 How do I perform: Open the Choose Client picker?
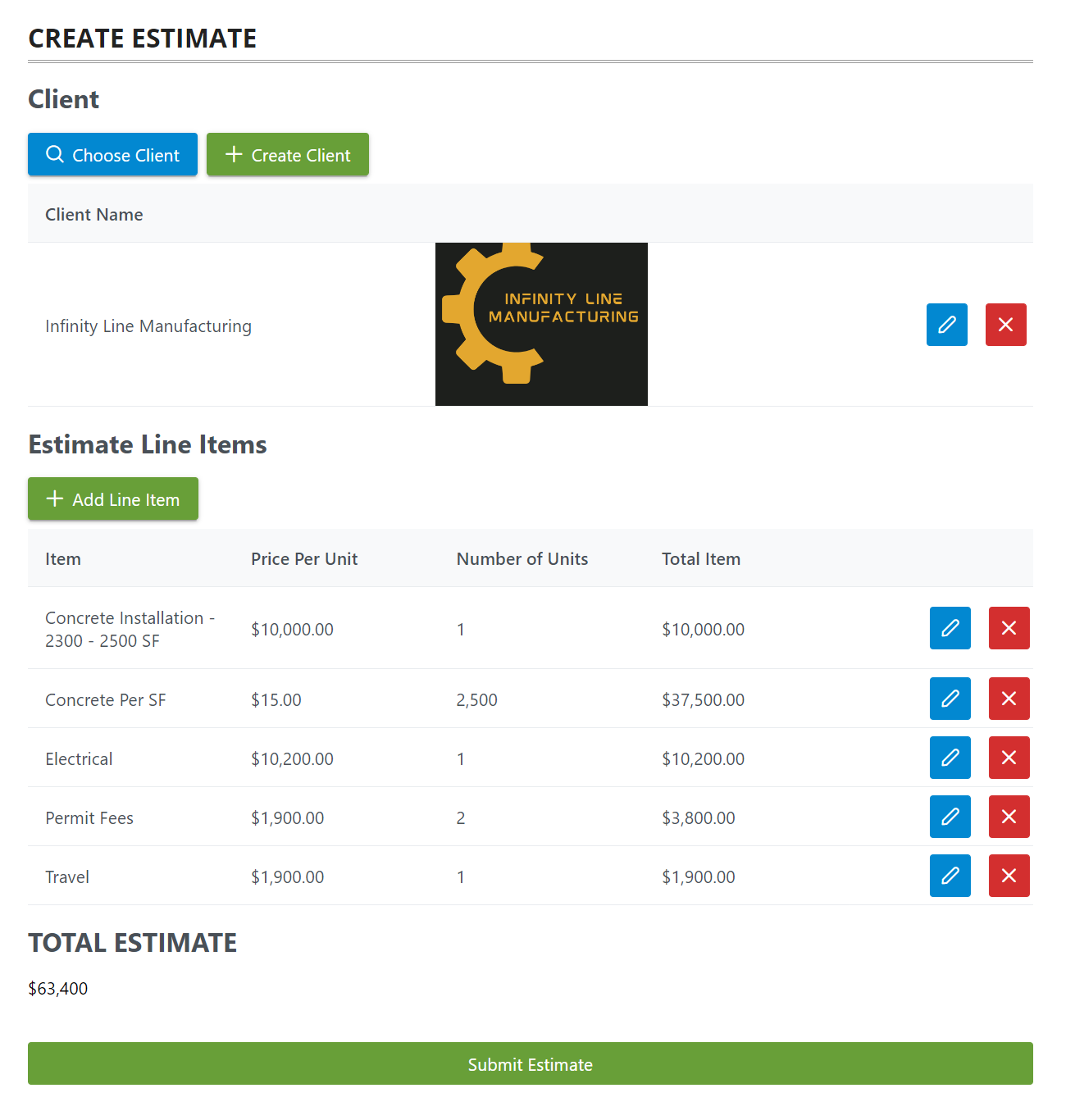112,154
